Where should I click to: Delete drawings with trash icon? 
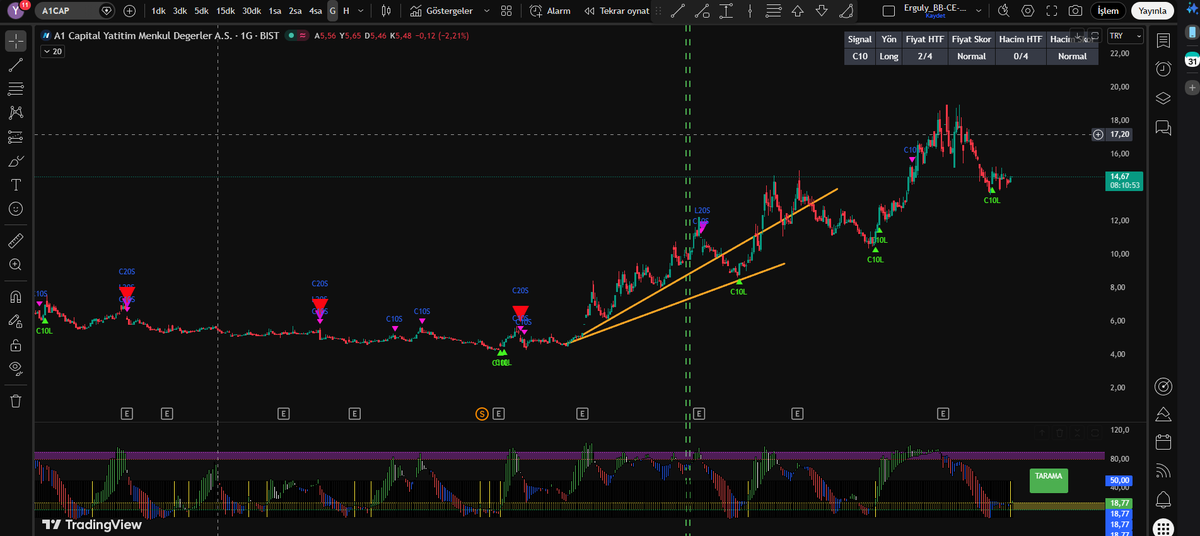(15, 401)
